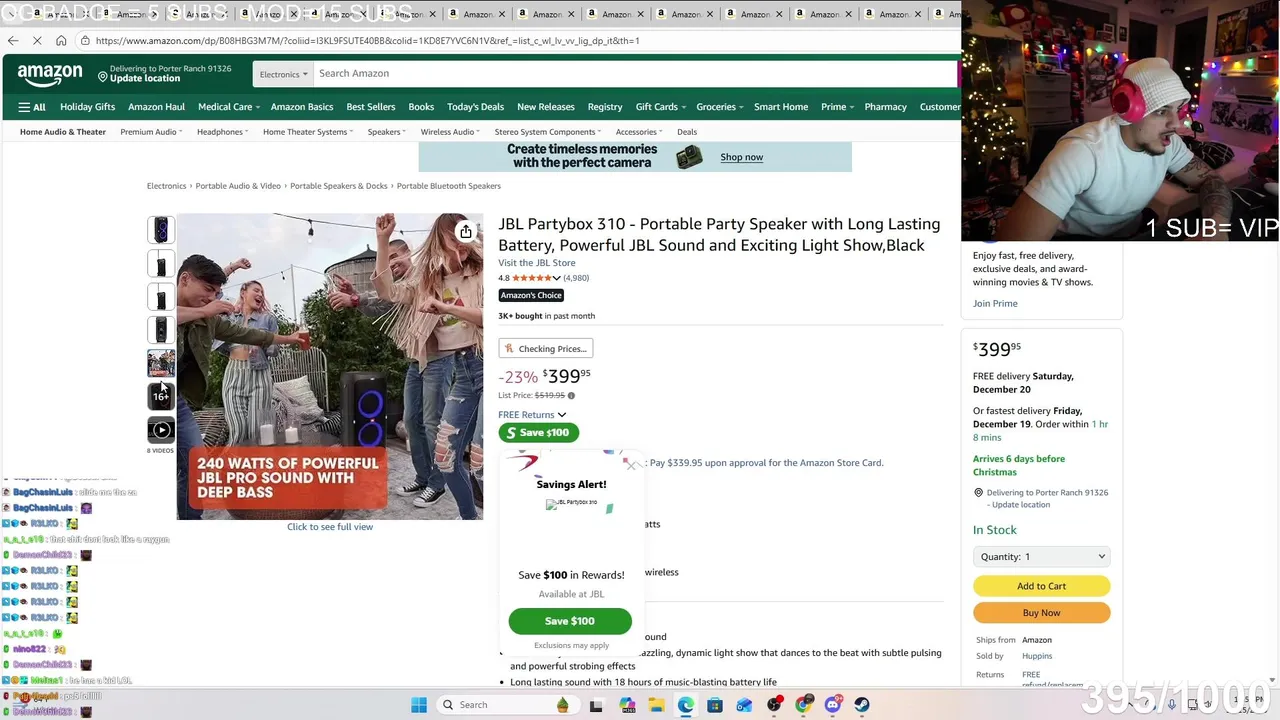This screenshot has height=720, width=1280.
Task: Click green Save $100 badge under price
Action: pyautogui.click(x=538, y=433)
